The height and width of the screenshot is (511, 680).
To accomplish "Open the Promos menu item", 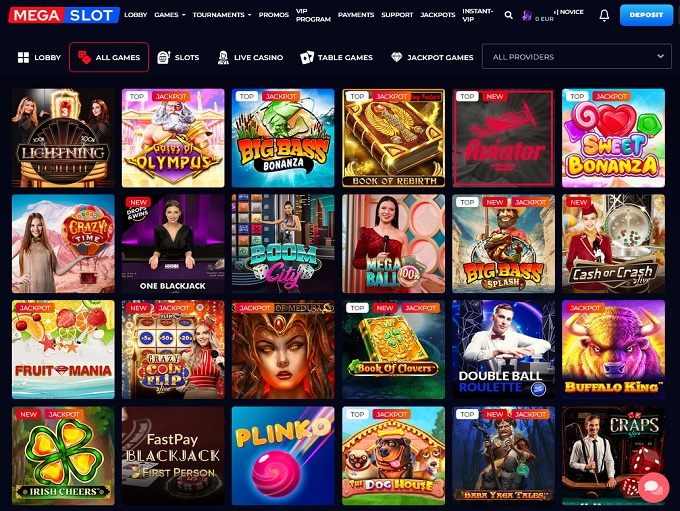I will click(x=274, y=15).
